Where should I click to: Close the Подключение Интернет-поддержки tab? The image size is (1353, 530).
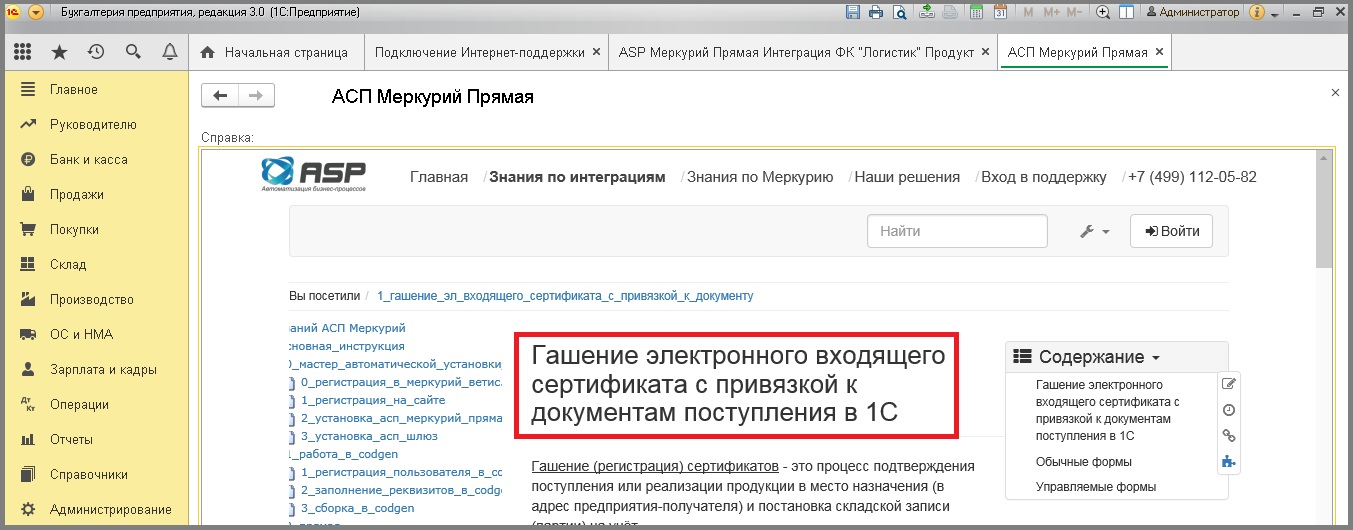coord(597,52)
